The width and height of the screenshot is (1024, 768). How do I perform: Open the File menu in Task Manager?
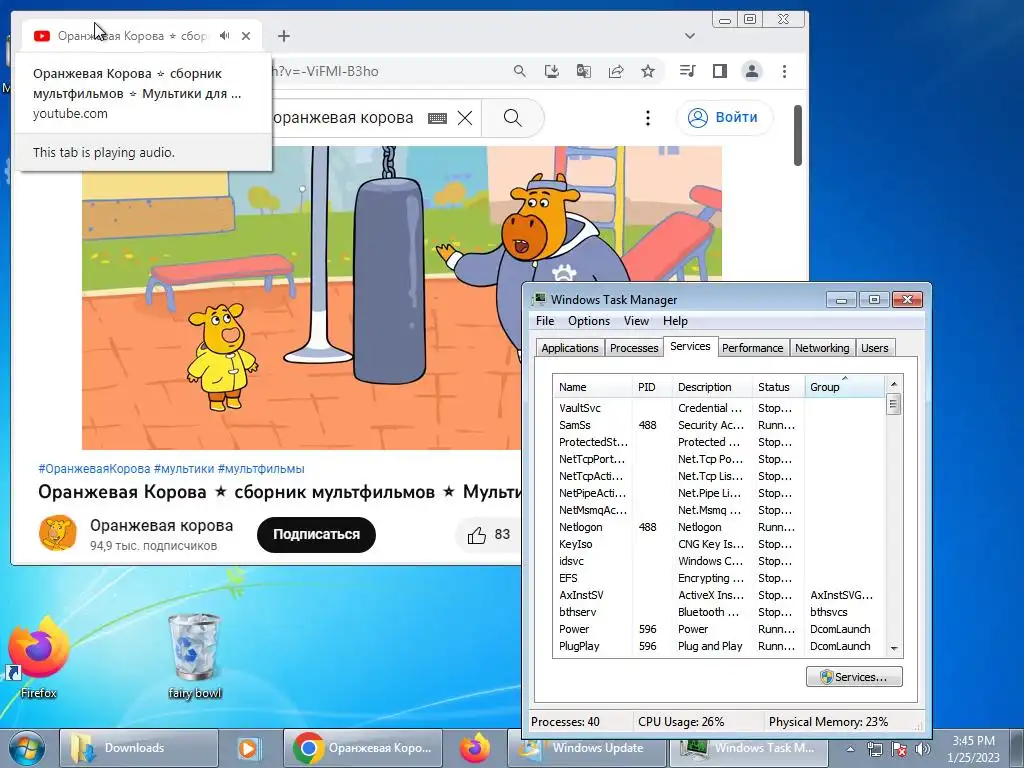tap(545, 321)
